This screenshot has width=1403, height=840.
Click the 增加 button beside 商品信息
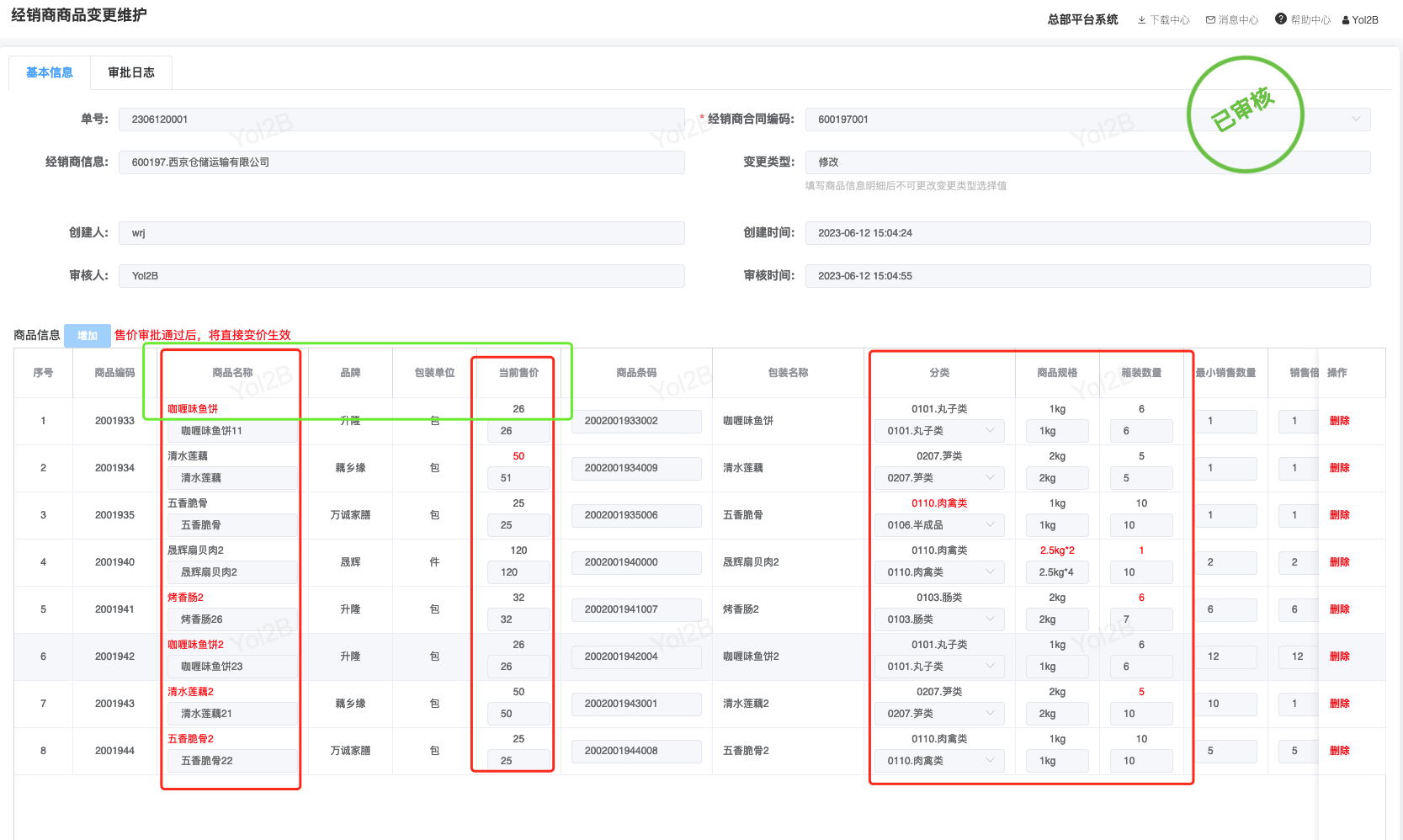click(x=88, y=336)
